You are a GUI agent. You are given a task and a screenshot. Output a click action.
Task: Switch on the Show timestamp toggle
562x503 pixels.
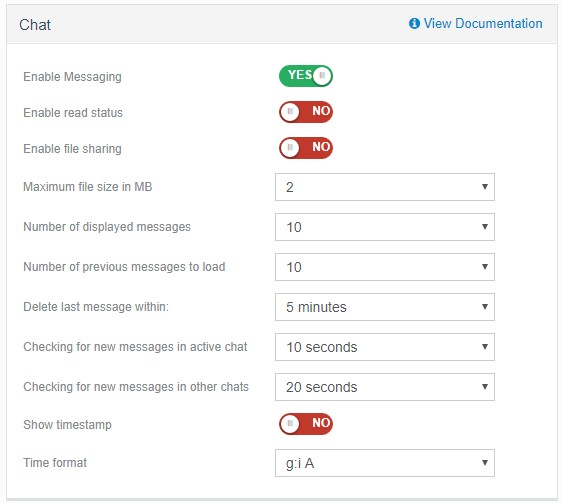(306, 424)
